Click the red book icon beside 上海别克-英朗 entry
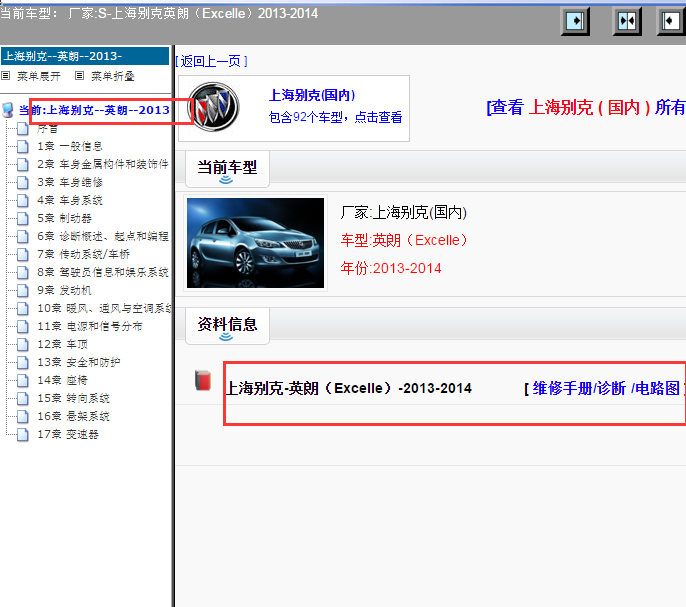 (203, 380)
